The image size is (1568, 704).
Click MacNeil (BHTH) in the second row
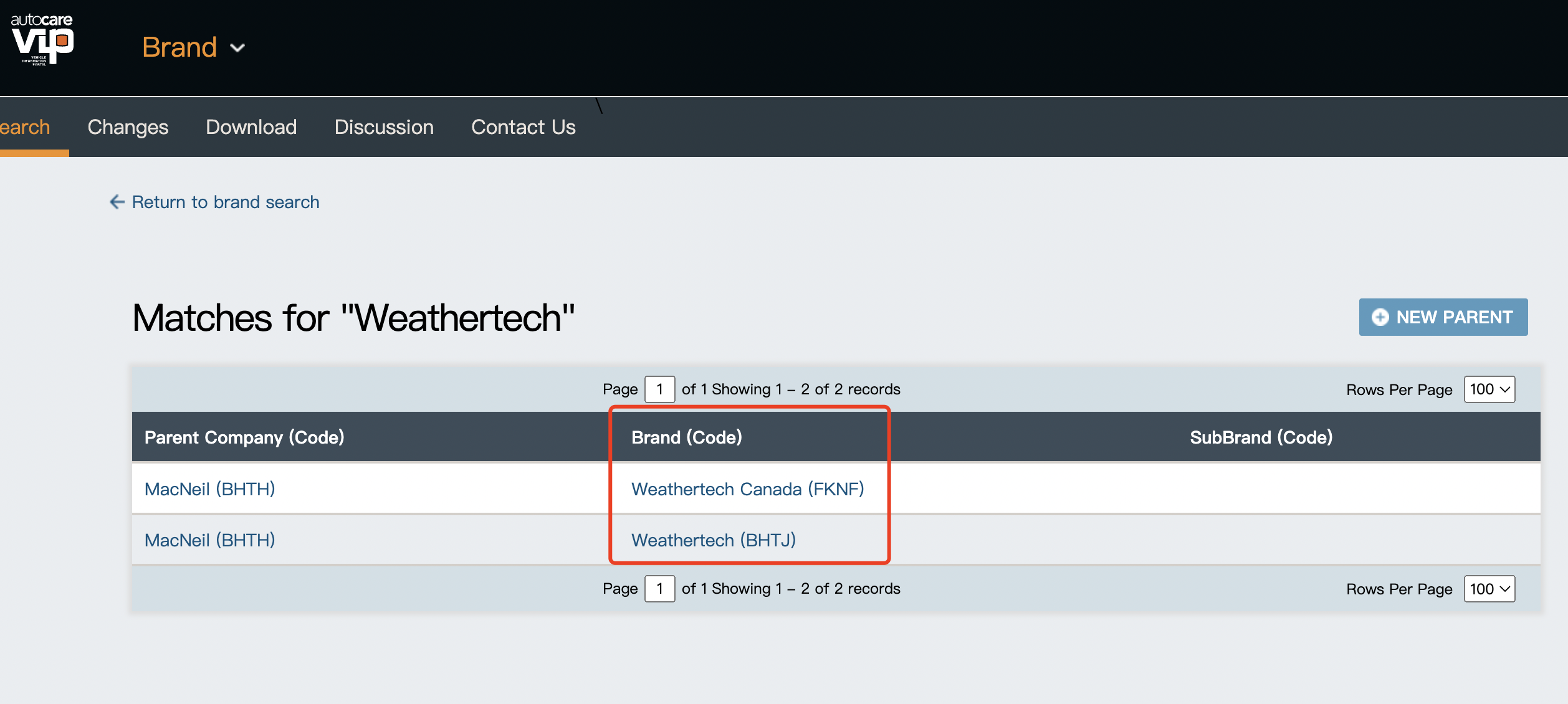209,540
